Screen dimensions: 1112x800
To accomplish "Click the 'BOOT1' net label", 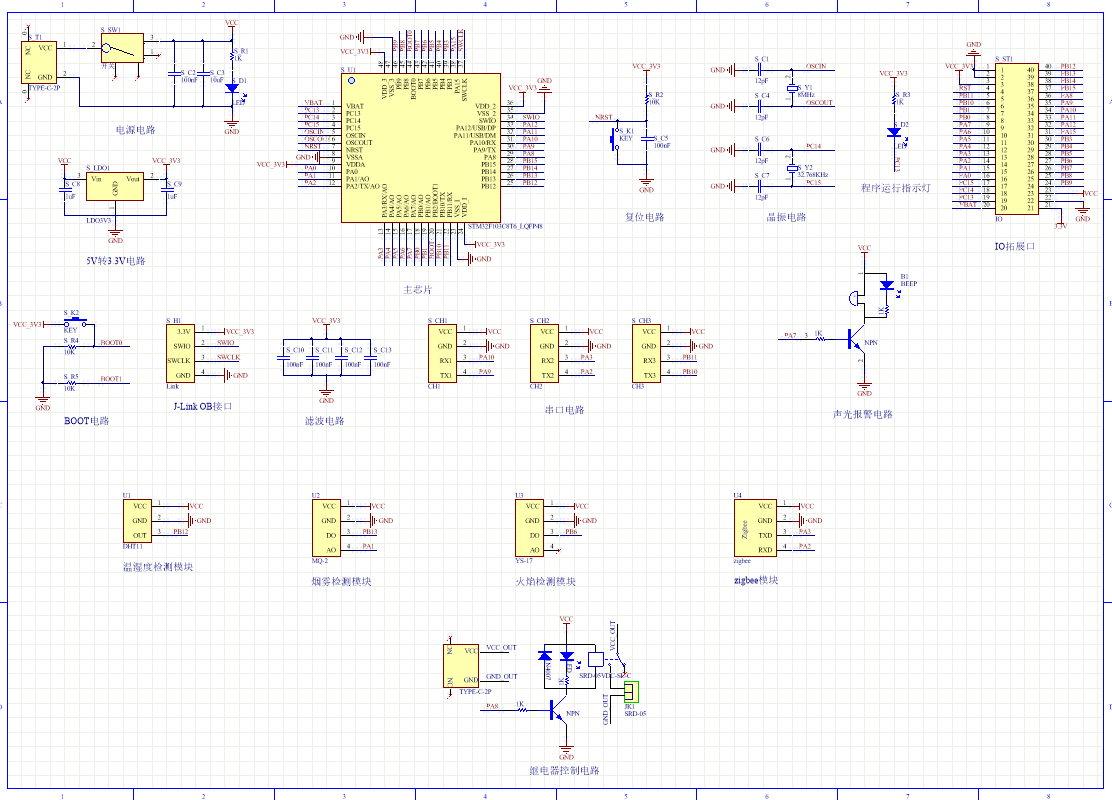I will click(111, 379).
